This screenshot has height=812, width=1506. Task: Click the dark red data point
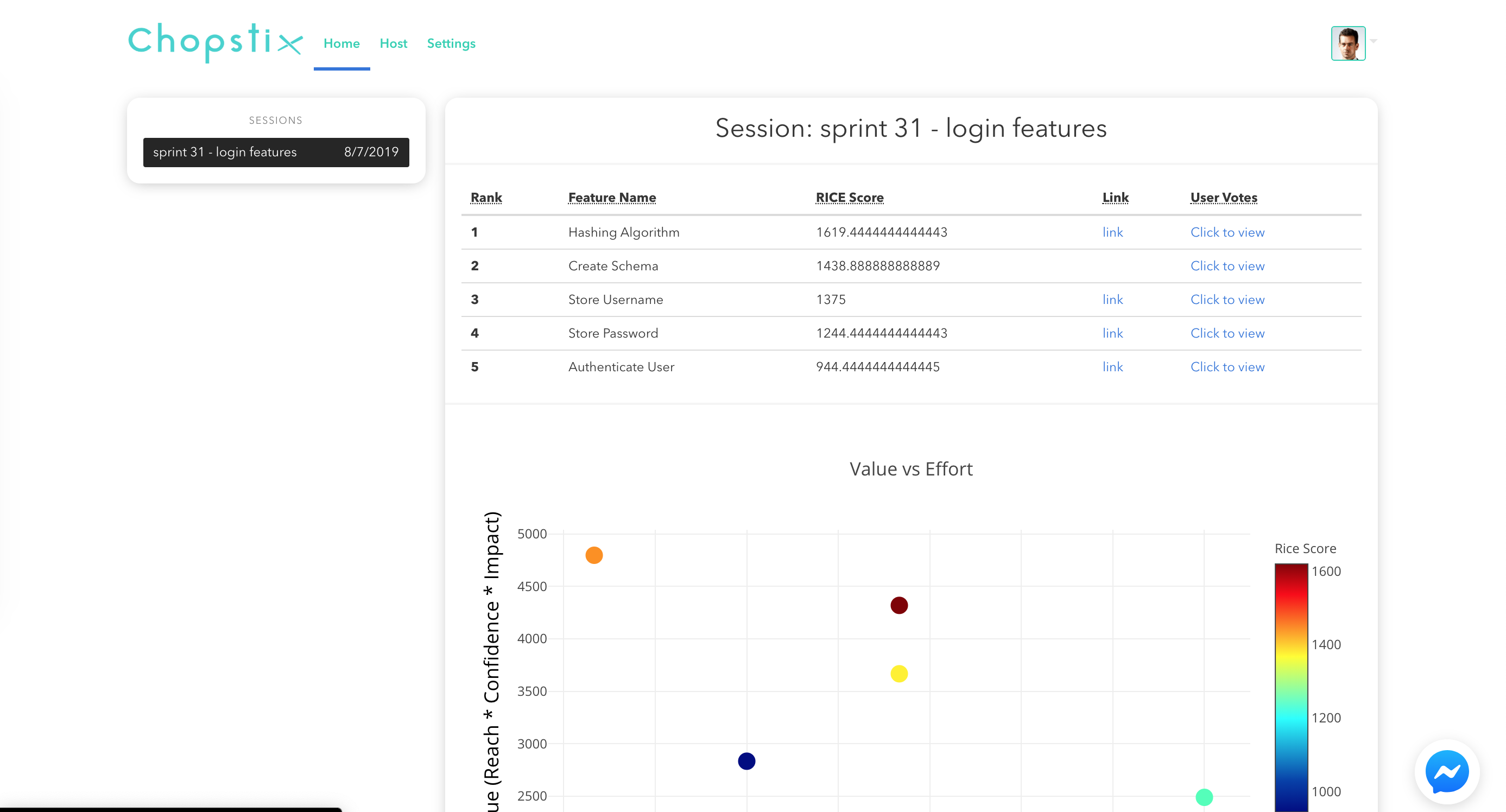898,605
